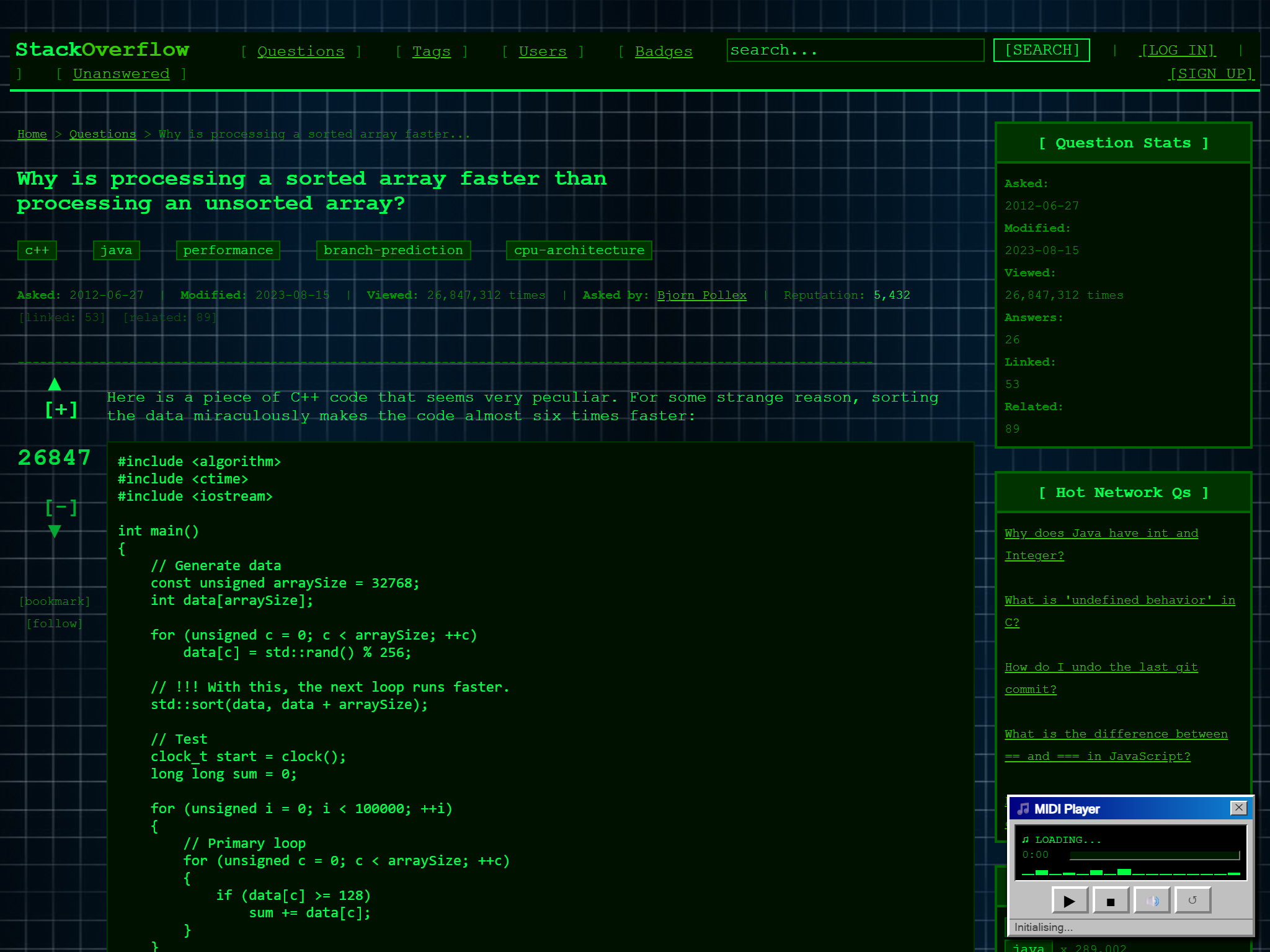Open the Questions nav item
Image resolution: width=1270 pixels, height=952 pixels.
300,51
